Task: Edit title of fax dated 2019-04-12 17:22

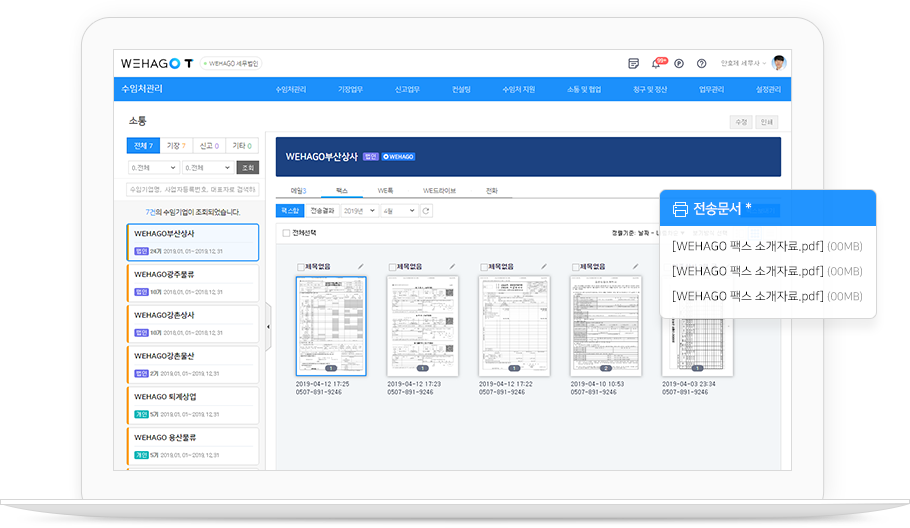Action: click(544, 266)
